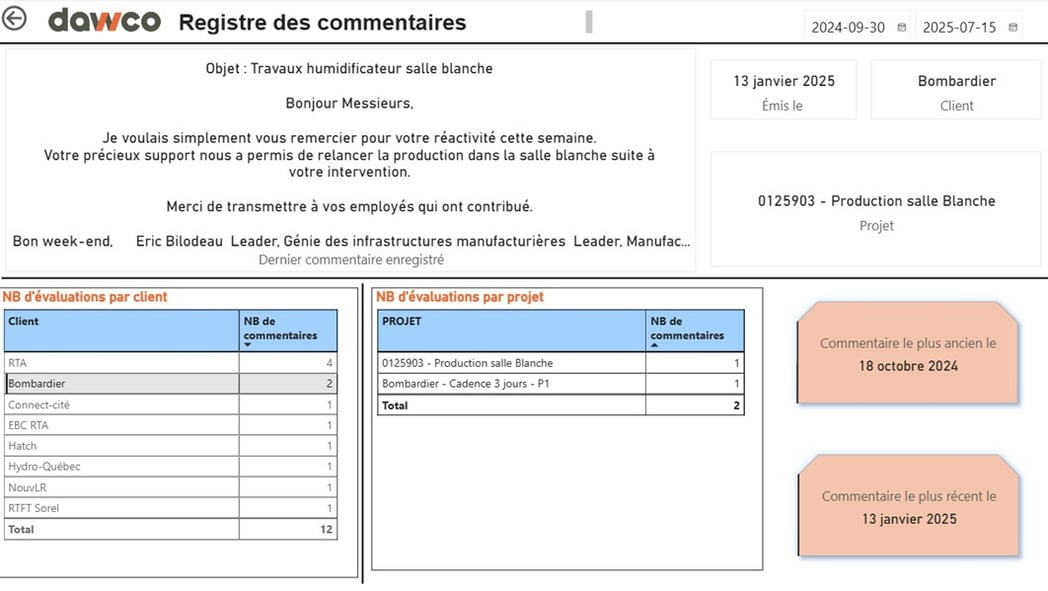This screenshot has height=591, width=1048.
Task: Click the PROJET column header
Action: [x=512, y=330]
